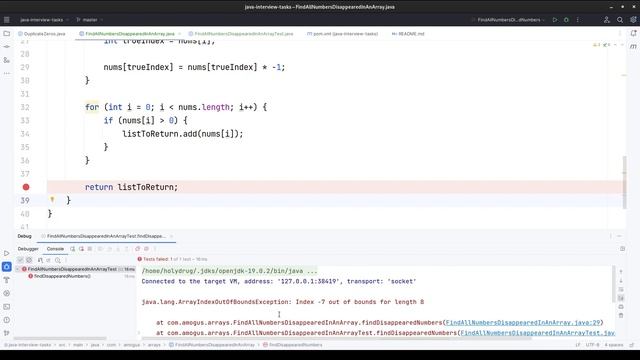
Task: Rerun the debug session
Action: [72, 249]
